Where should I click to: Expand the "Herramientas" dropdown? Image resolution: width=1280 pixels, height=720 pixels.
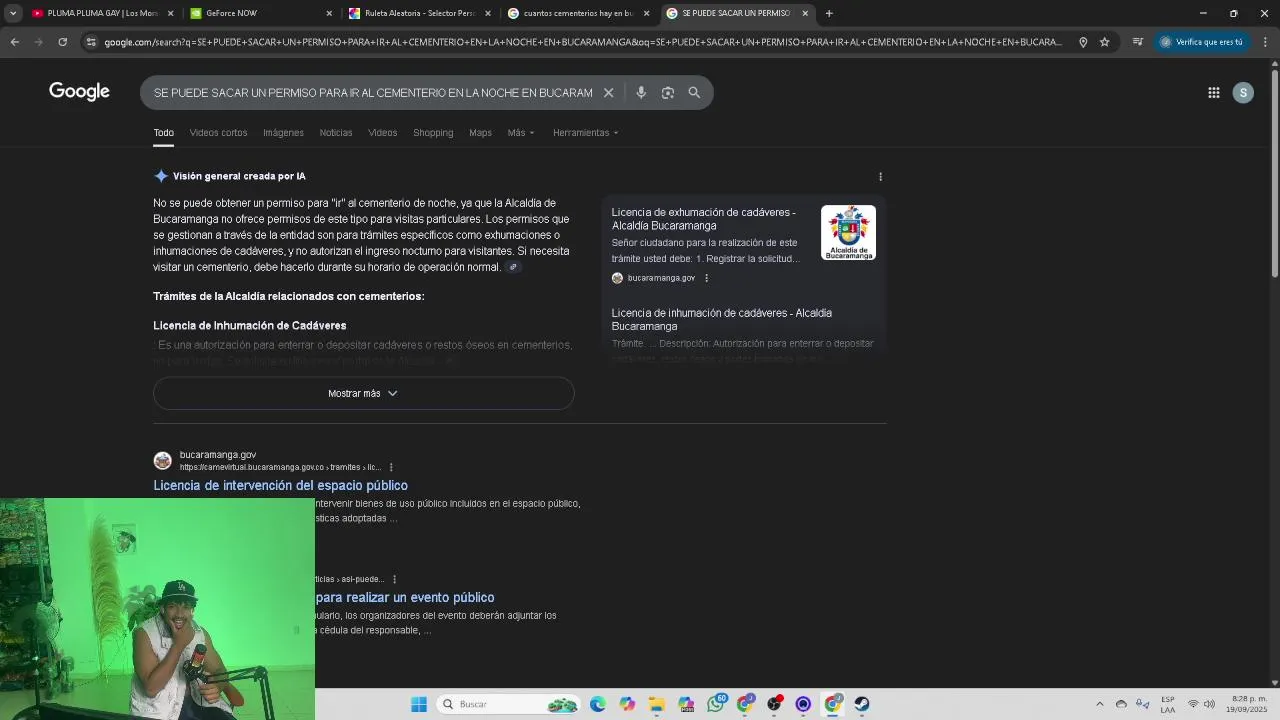coord(586,133)
